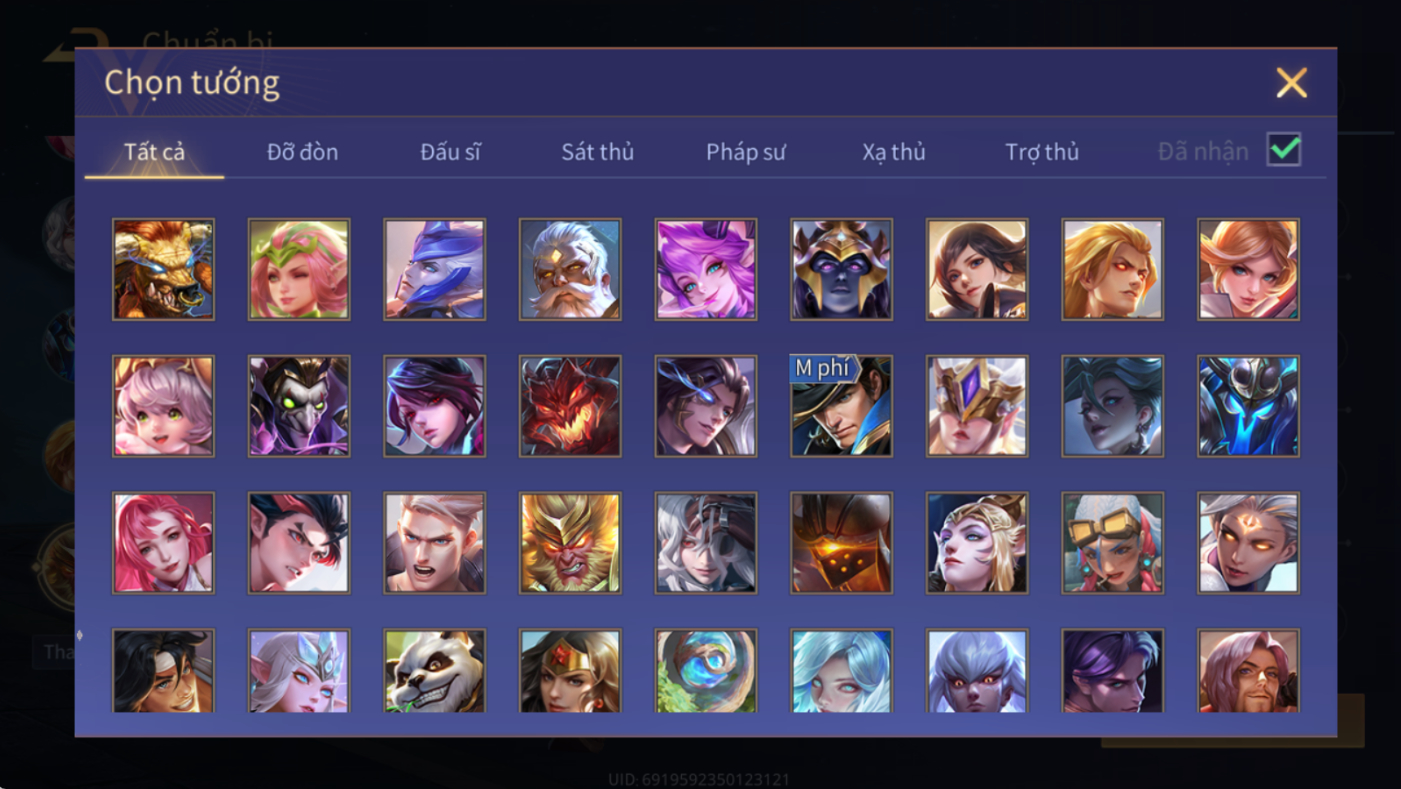Image resolution: width=1401 pixels, height=789 pixels.
Task: Choose the white-bearded old man hero
Action: pyautogui.click(x=570, y=270)
